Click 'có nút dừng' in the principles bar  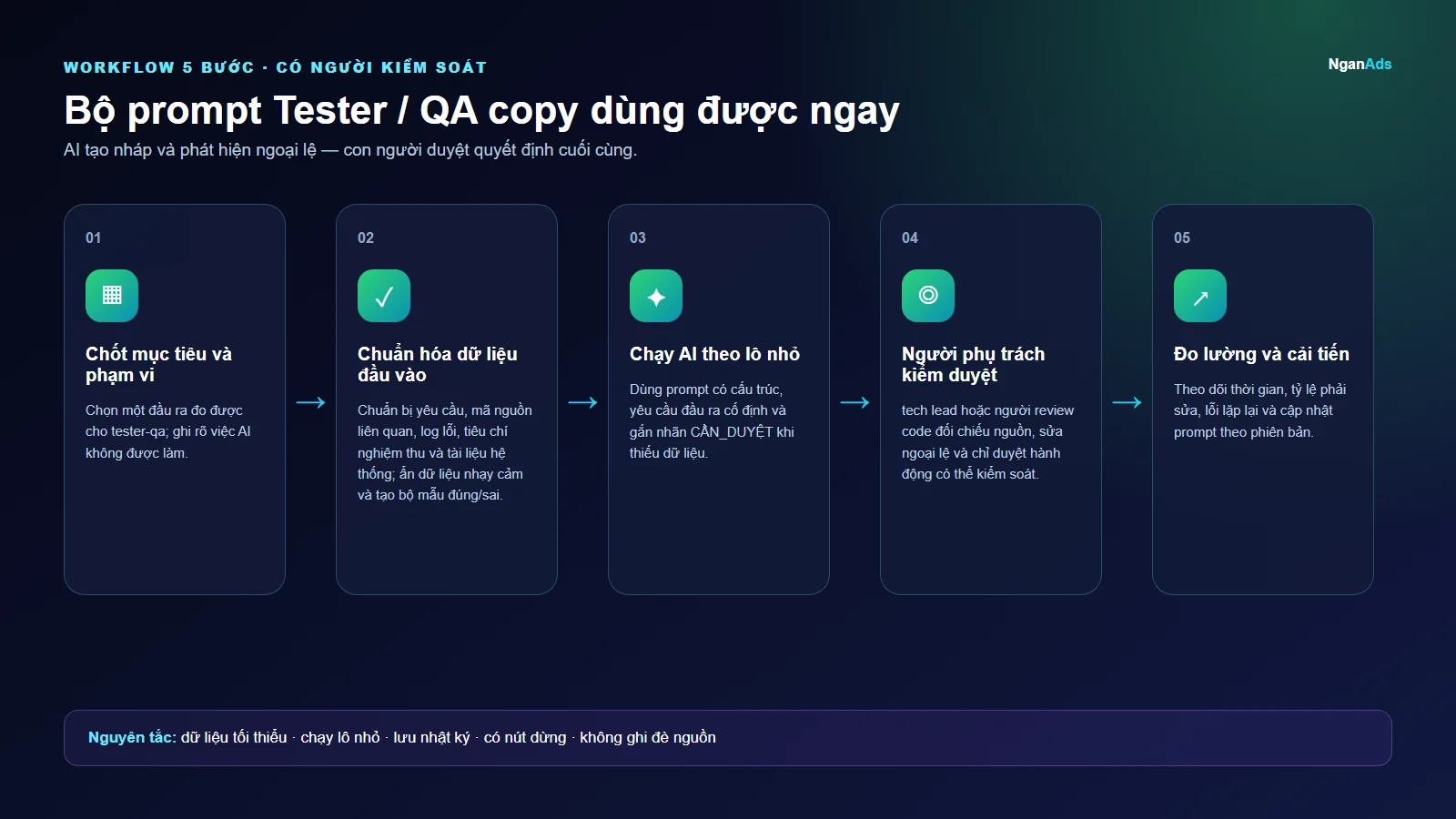[525, 737]
